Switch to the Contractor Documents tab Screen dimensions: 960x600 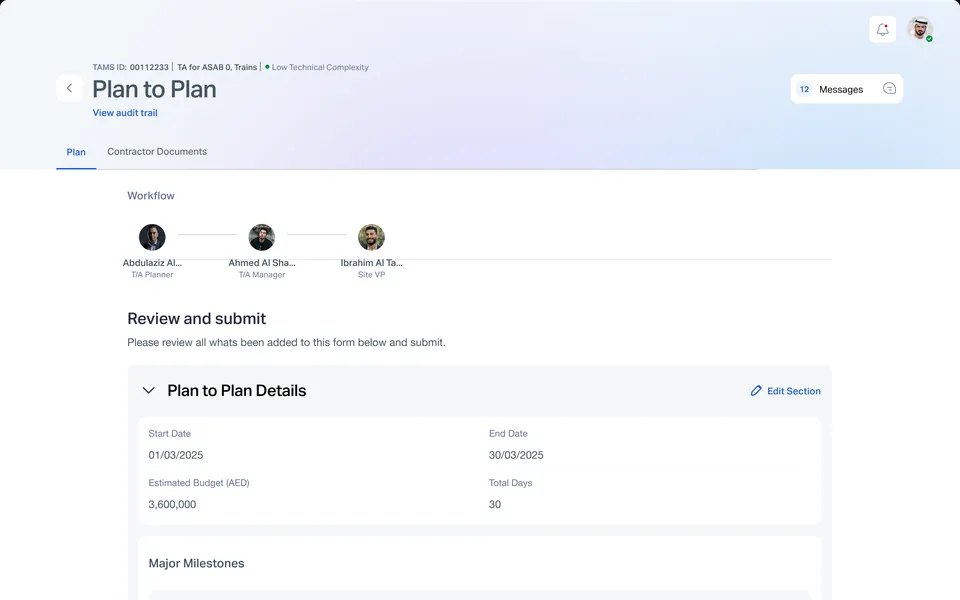157,151
